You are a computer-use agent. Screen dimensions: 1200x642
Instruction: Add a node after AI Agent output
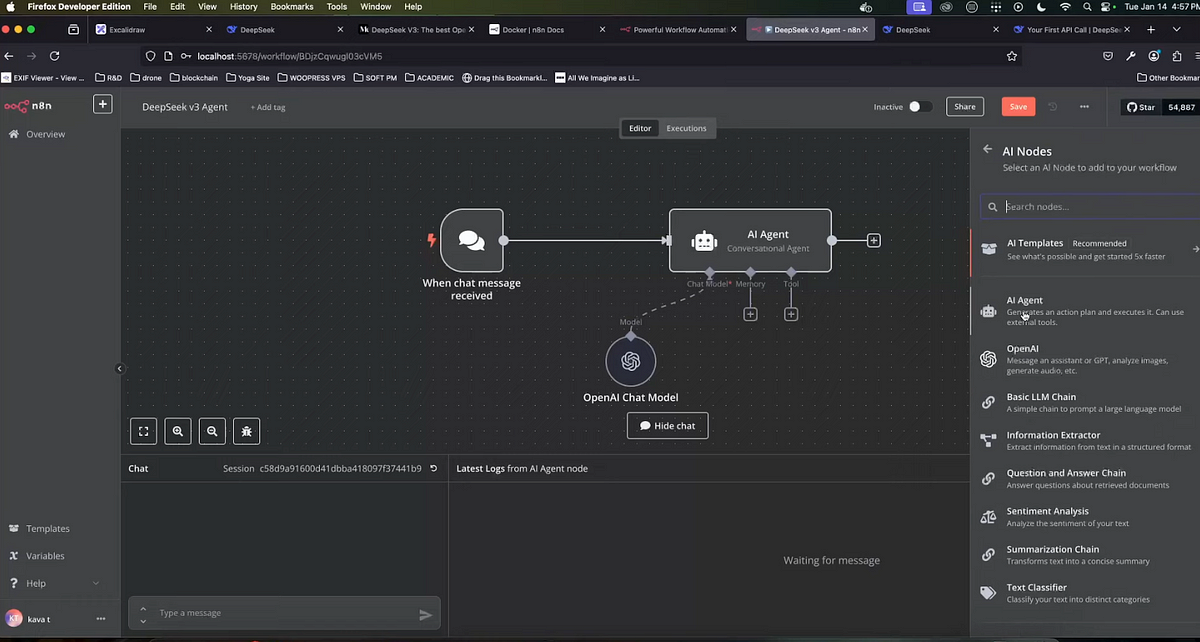pyautogui.click(x=874, y=241)
